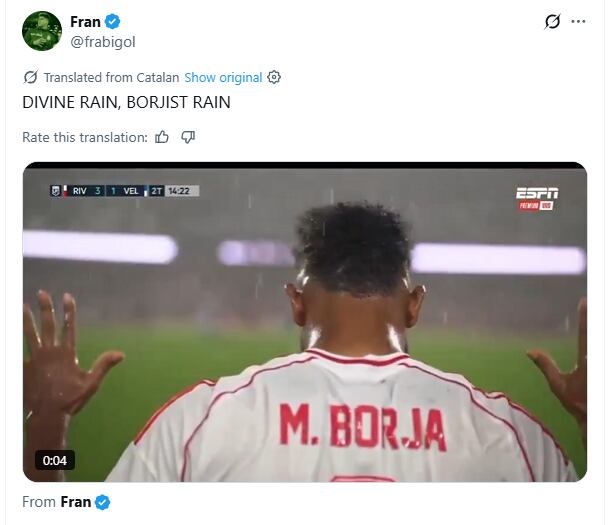Click the ESPN Premium logo in video
This screenshot has width=616, height=525.
tap(537, 198)
